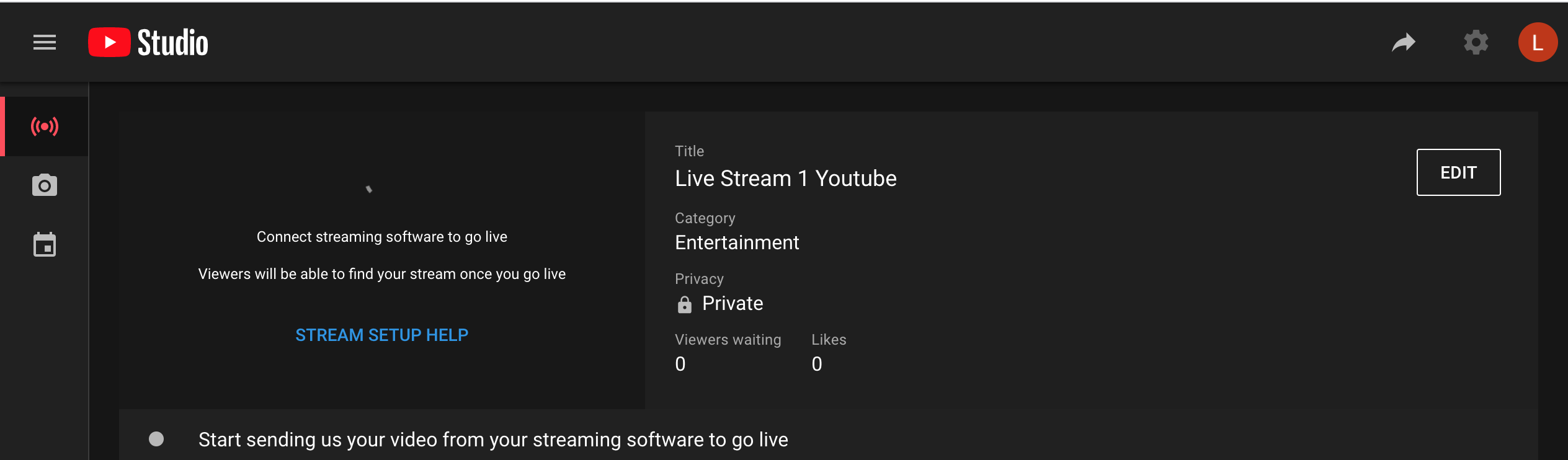Screen dimensions: 1568x460
Task: Click the Viewers waiting count
Action: 680,364
